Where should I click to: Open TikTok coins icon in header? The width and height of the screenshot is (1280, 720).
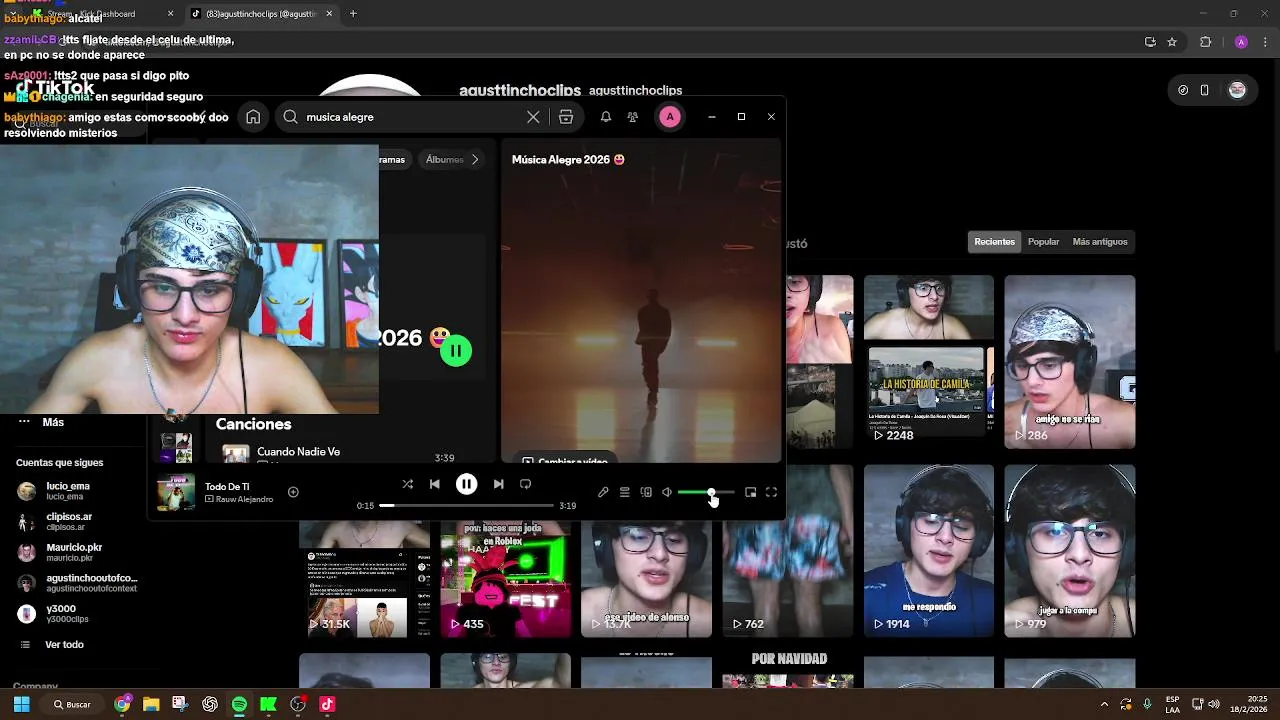(x=1183, y=90)
